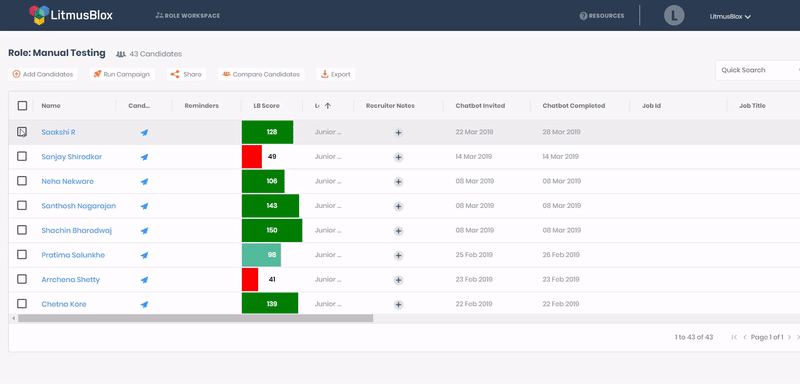This screenshot has height=384, width=800.
Task: Select the Neha Nekware row checkbox
Action: (22, 181)
